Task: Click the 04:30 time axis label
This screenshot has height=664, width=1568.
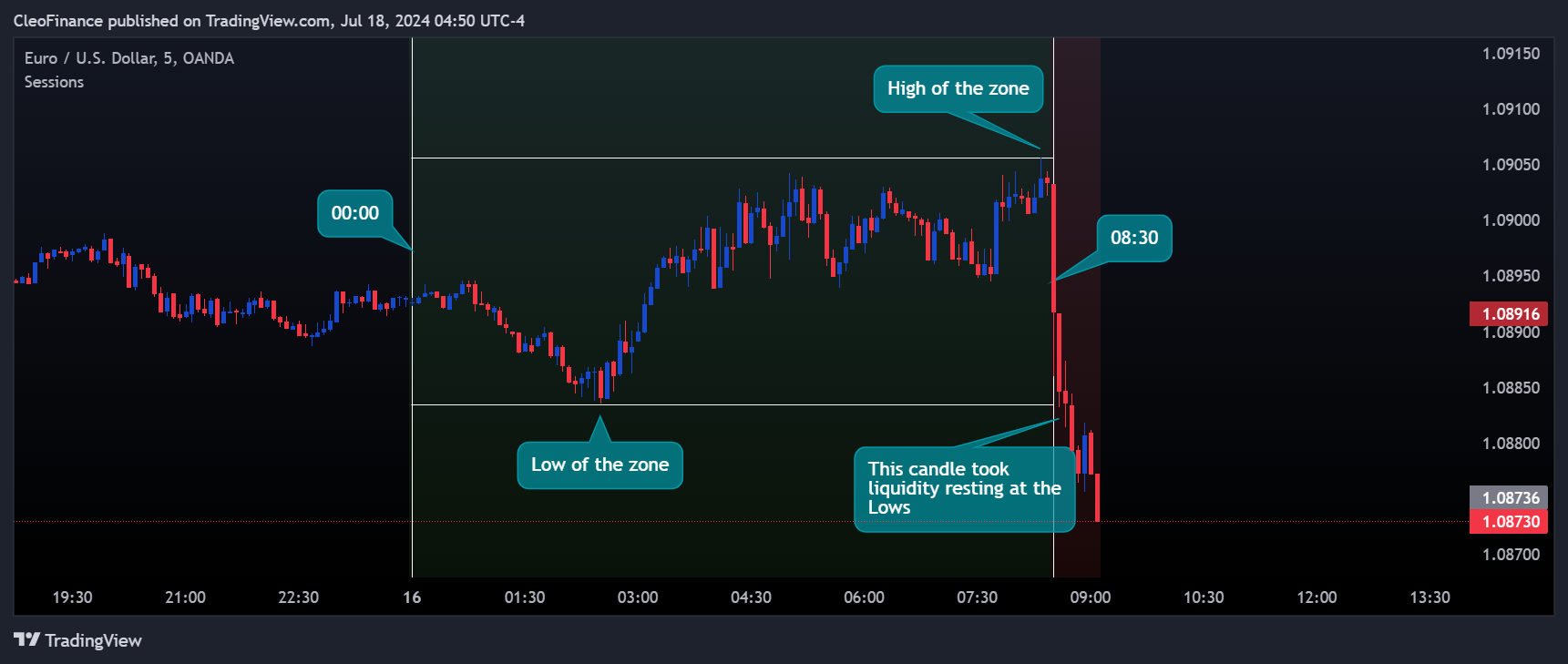Action: tap(751, 598)
